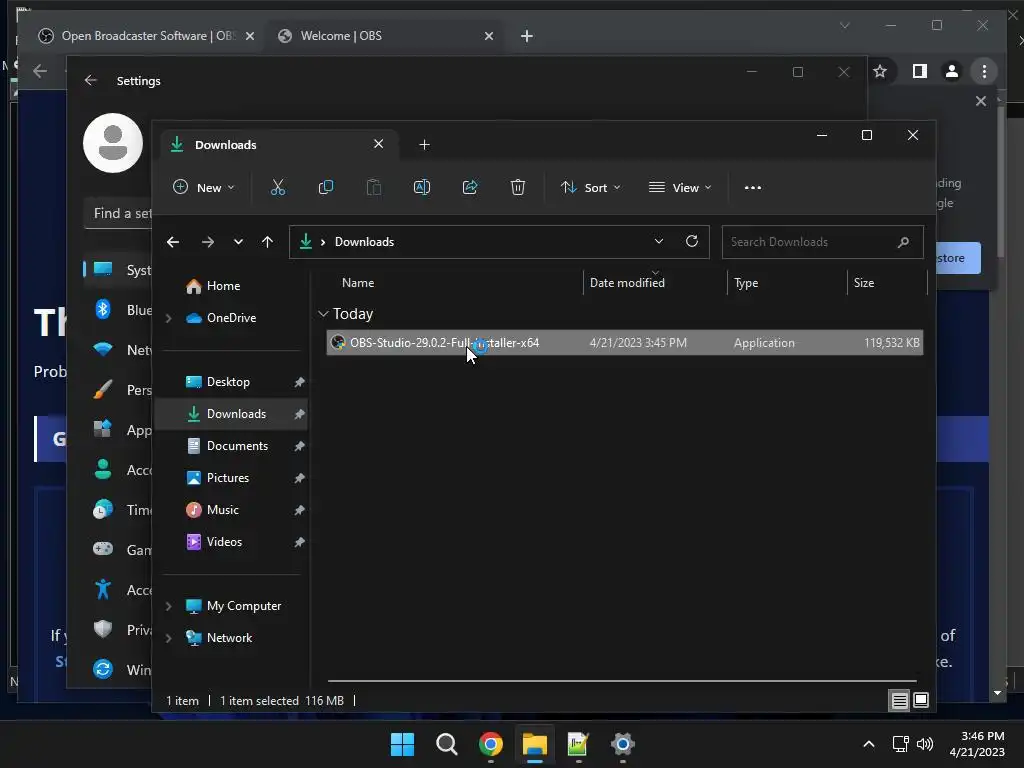Unpin Downloads from Quick access using pin icon

299,414
